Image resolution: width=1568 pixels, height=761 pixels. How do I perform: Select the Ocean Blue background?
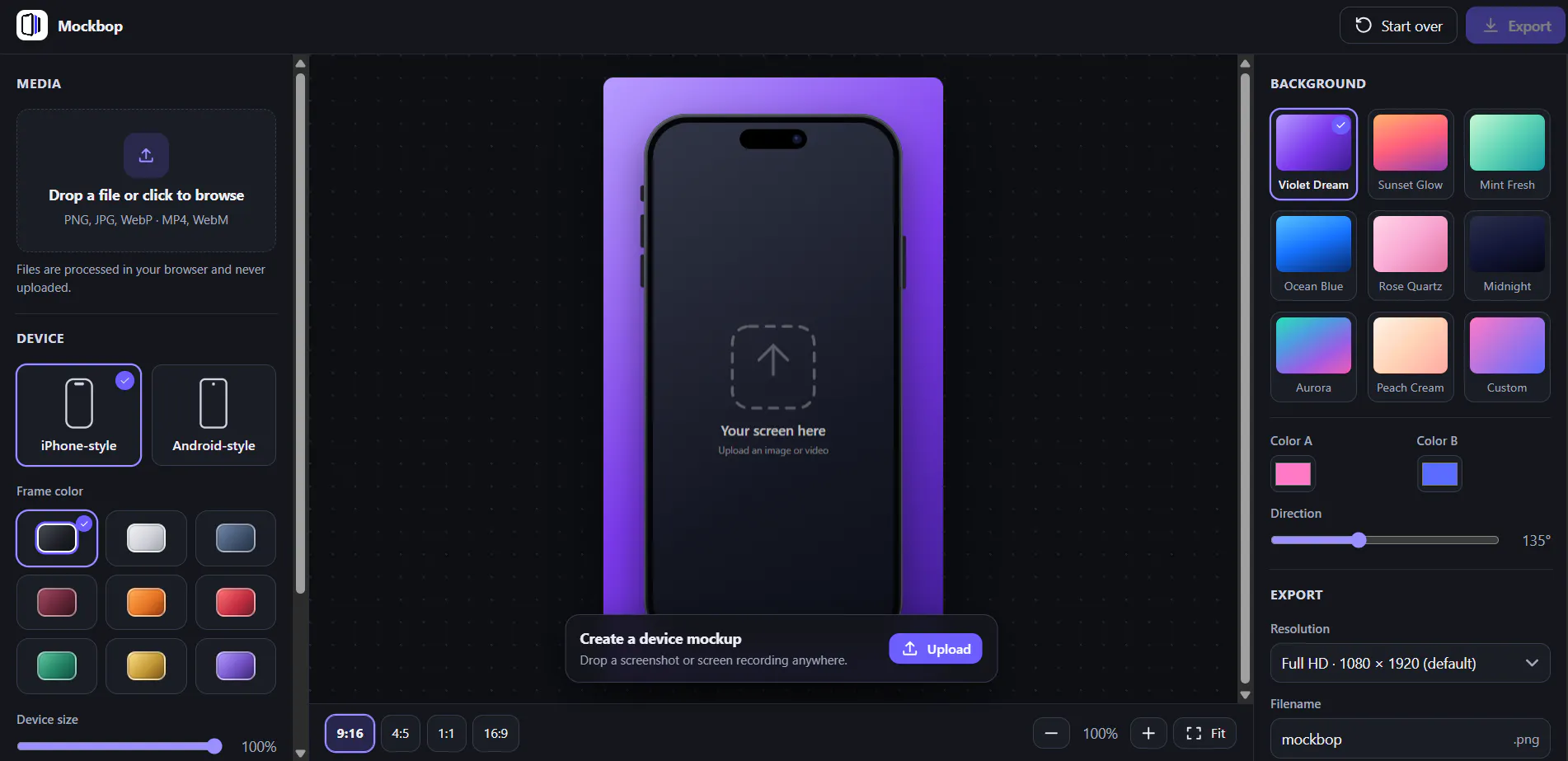[x=1313, y=256]
